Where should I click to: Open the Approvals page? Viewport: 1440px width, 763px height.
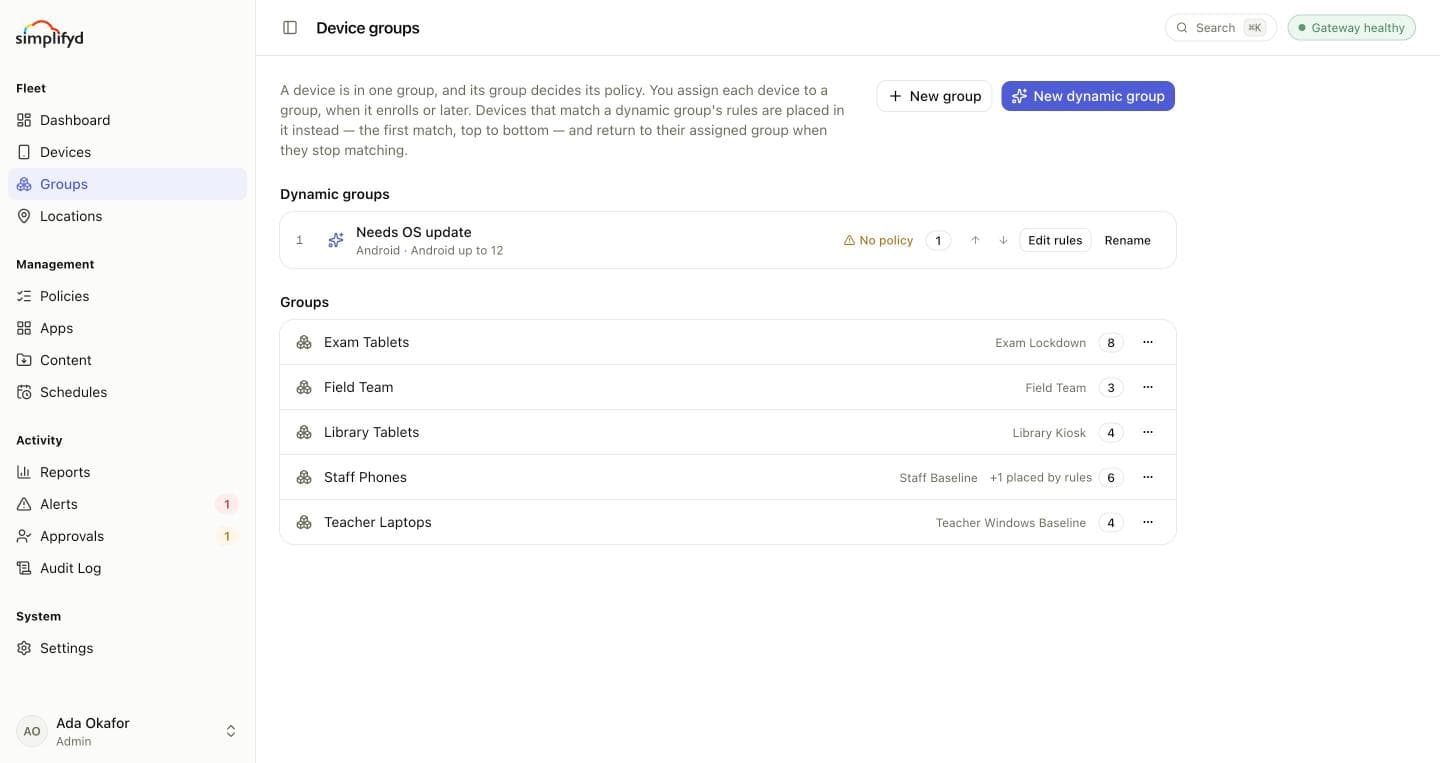(127, 536)
